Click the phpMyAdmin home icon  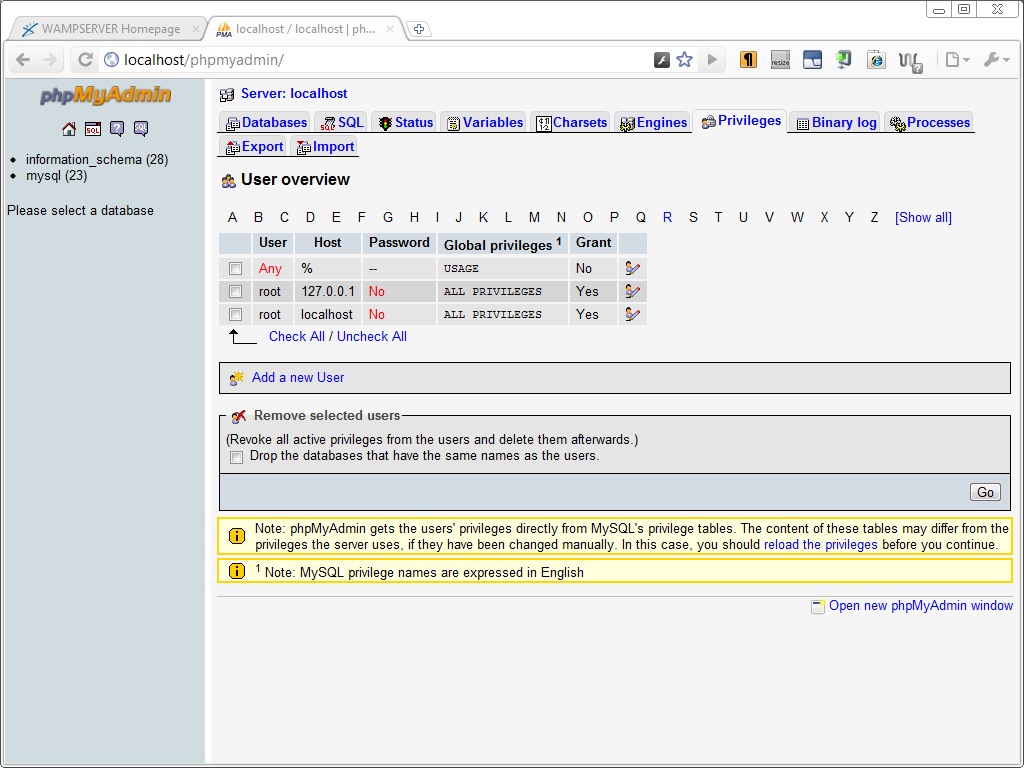pyautogui.click(x=69, y=129)
